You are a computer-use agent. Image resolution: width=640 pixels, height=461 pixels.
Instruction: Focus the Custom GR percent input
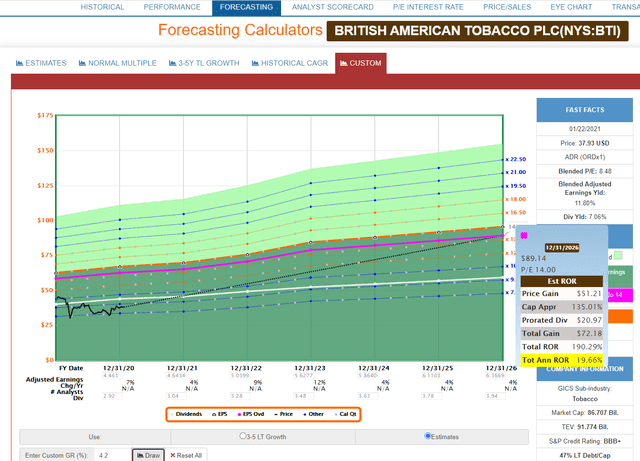(x=112, y=455)
